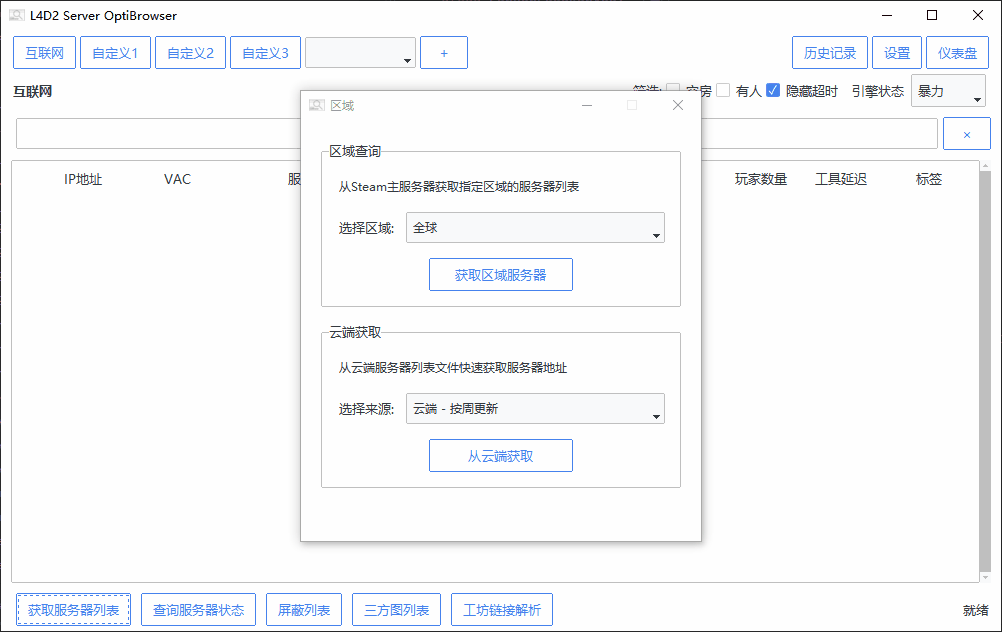Select the 互联网 tab

tap(44, 52)
